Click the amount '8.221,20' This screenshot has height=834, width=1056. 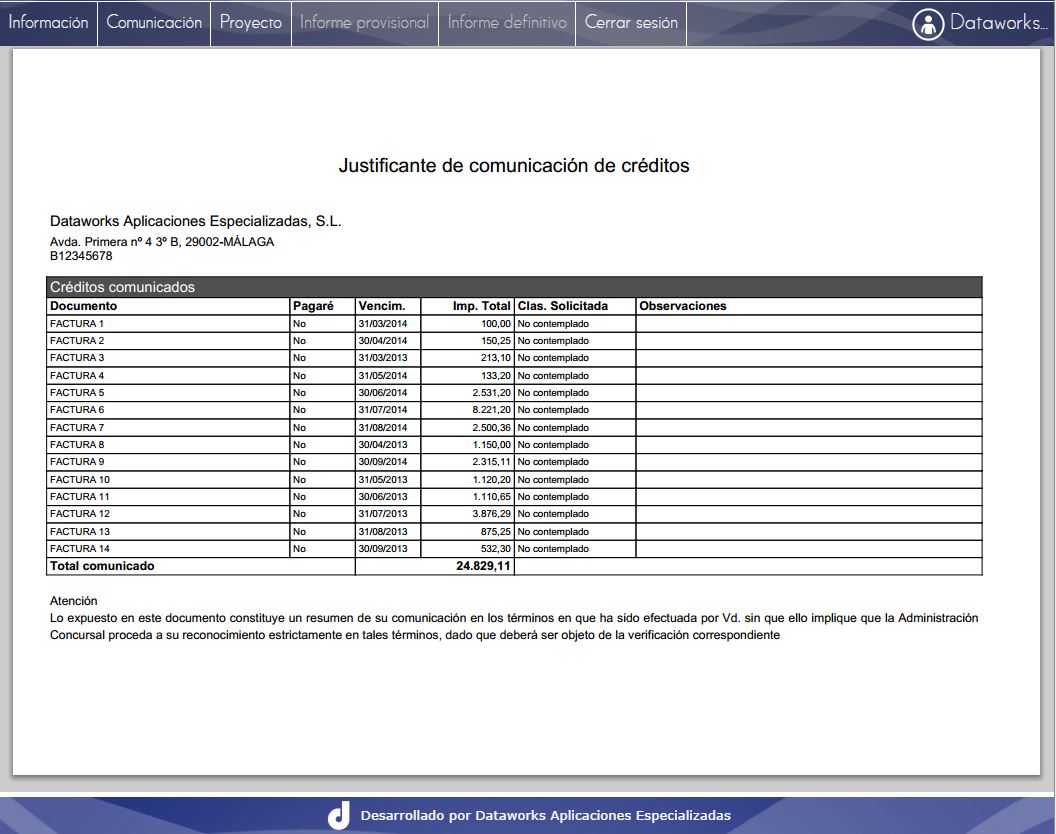492,410
